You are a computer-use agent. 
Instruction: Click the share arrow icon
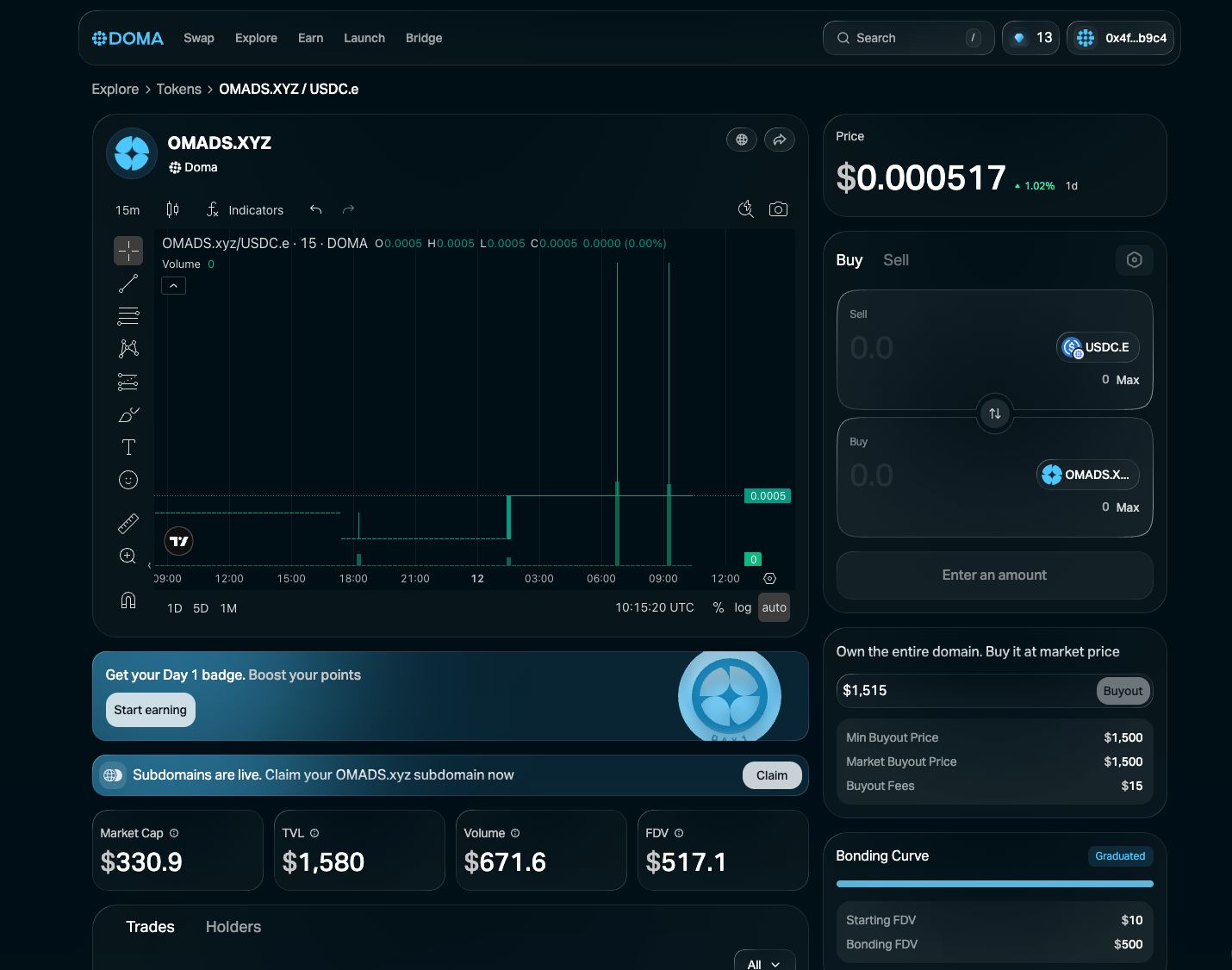coord(780,140)
